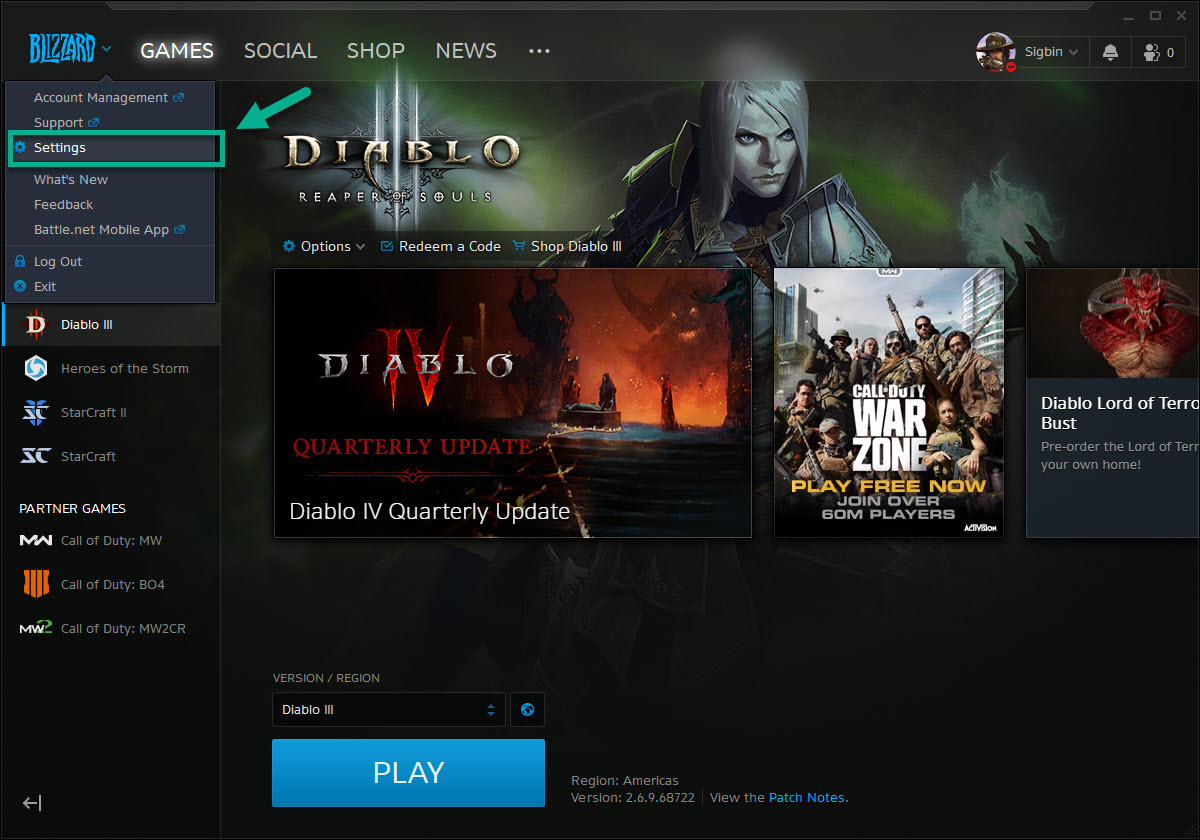Click Log Out in the Blizzard menu
This screenshot has height=840, width=1200.
60,261
